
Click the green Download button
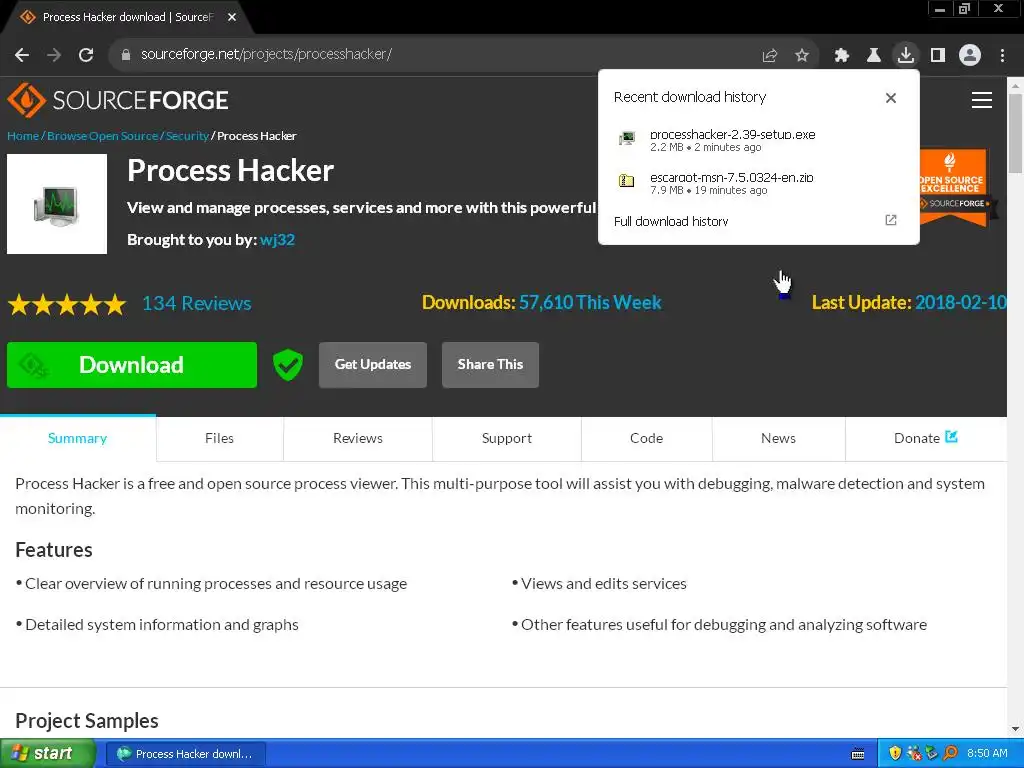[132, 365]
